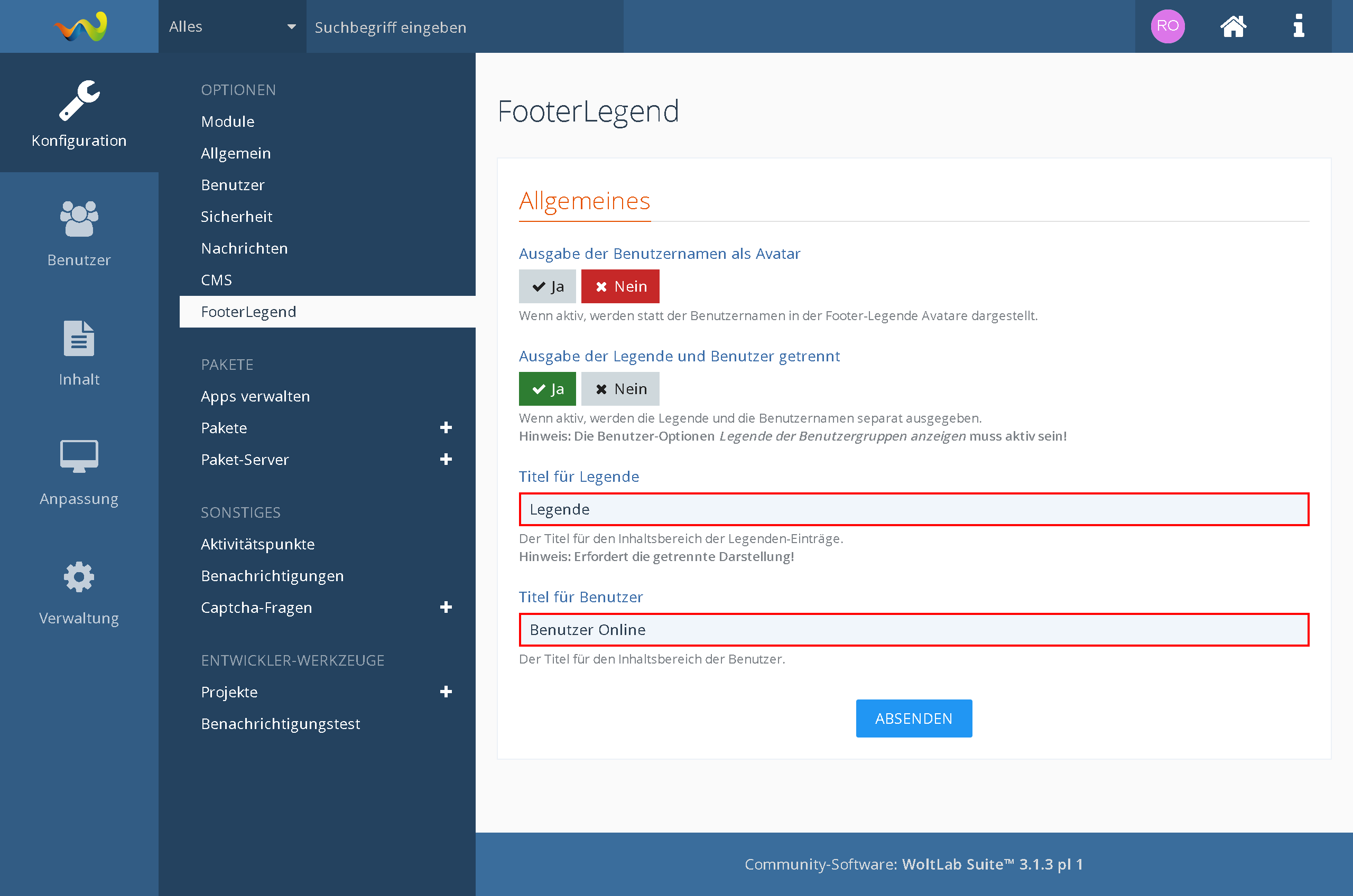
Task: Open the RO user avatar menu
Action: pos(1167,26)
